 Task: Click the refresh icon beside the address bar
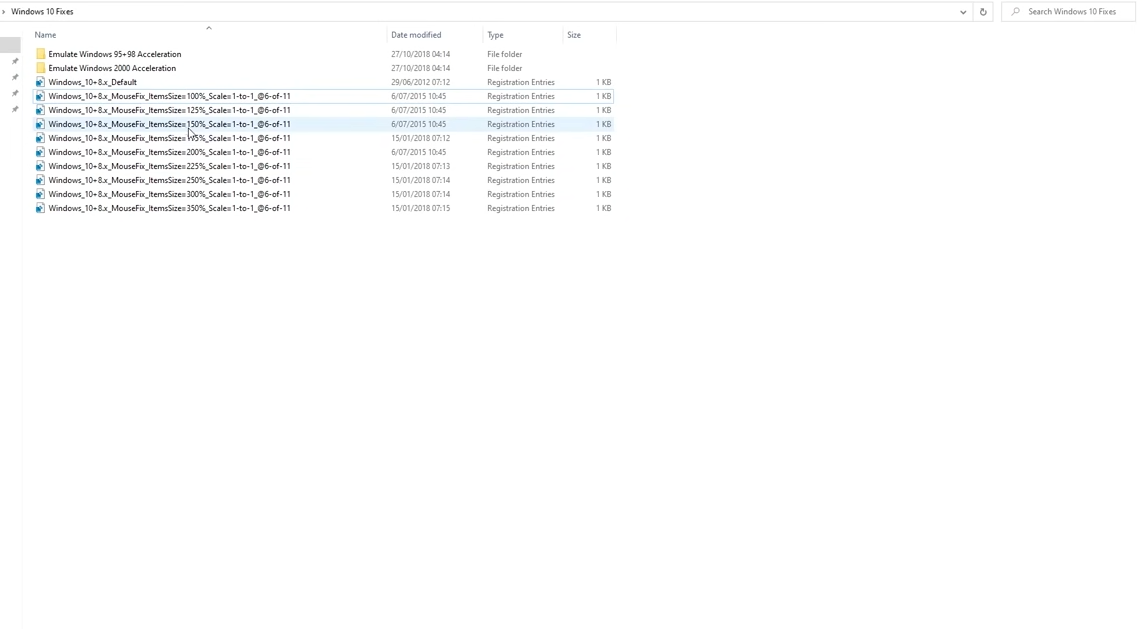(982, 12)
